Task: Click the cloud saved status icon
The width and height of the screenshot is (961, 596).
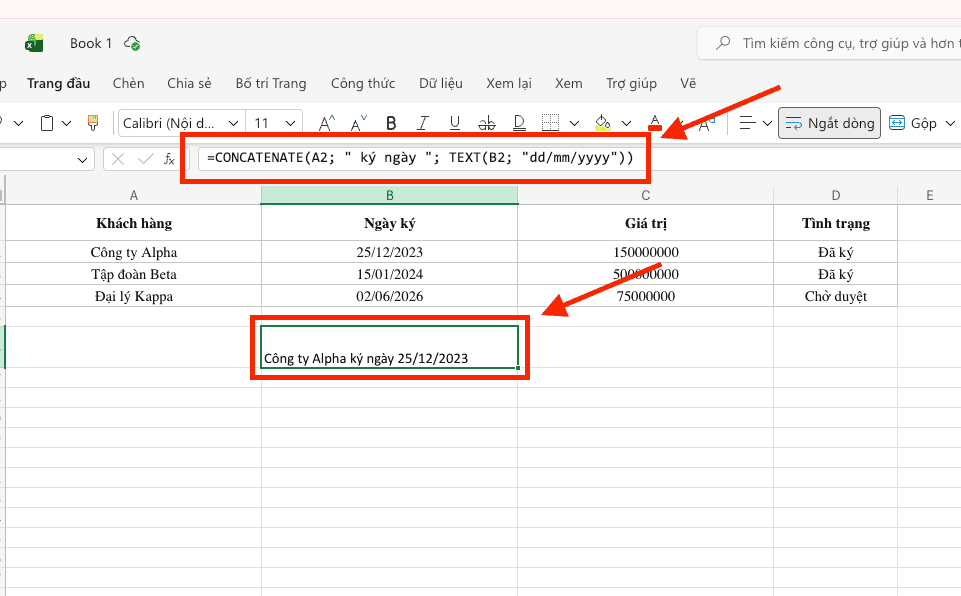Action: pyautogui.click(x=132, y=44)
